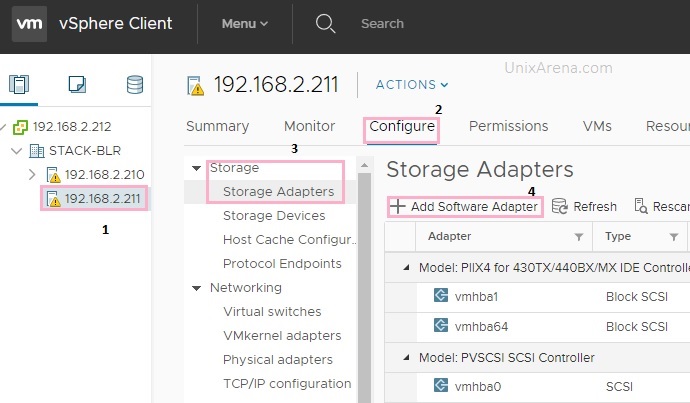Viewport: 690px width, 403px height.
Task: Click host warning icon beside 192.168.2.211 in tree
Action: click(x=53, y=199)
